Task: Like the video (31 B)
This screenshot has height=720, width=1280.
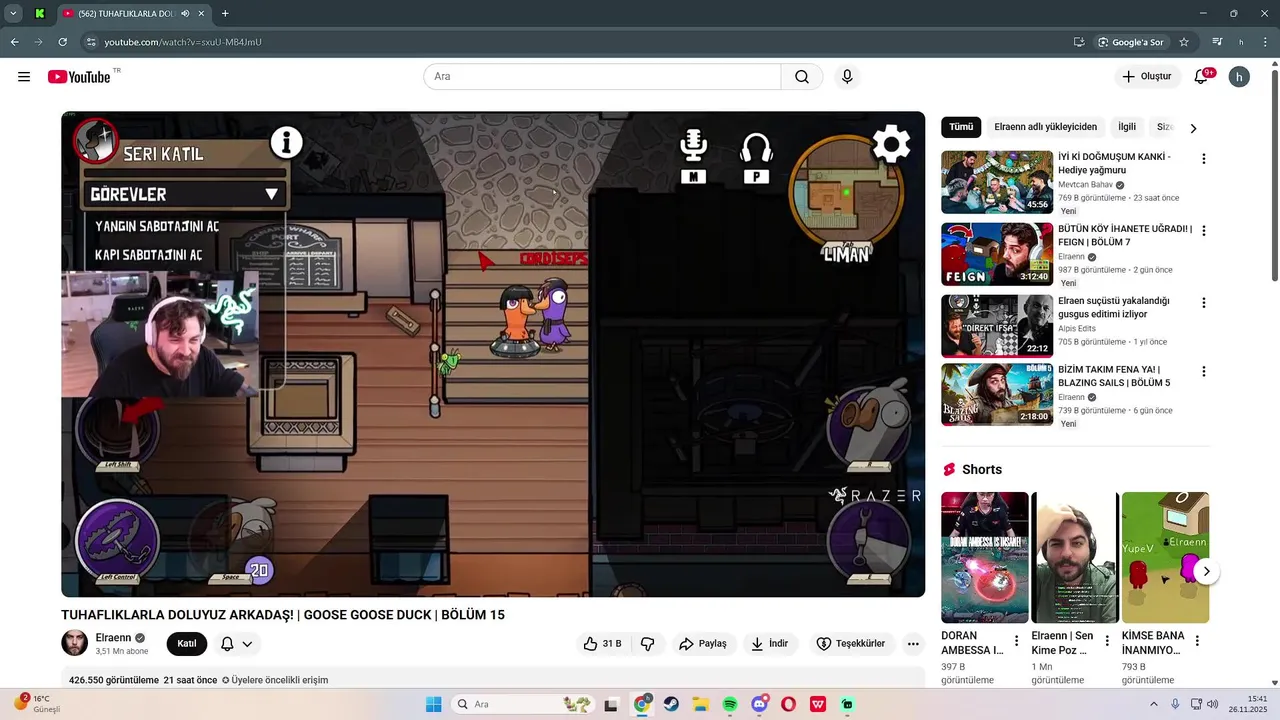Action: coord(602,644)
